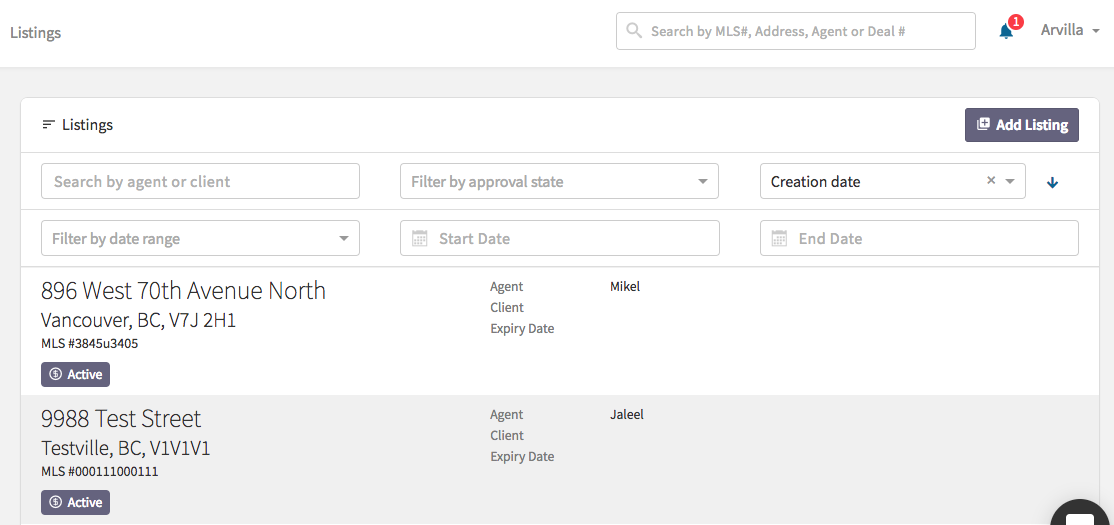Screen dimensions: 1114x525
Task: Focus the Search by agent or client field
Action: pos(200,182)
